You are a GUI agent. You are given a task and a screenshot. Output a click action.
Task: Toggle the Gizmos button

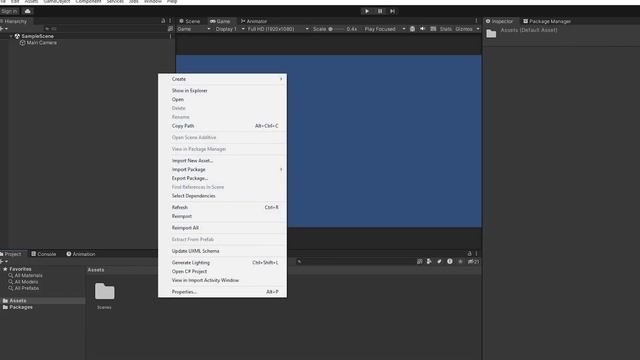click(464, 29)
